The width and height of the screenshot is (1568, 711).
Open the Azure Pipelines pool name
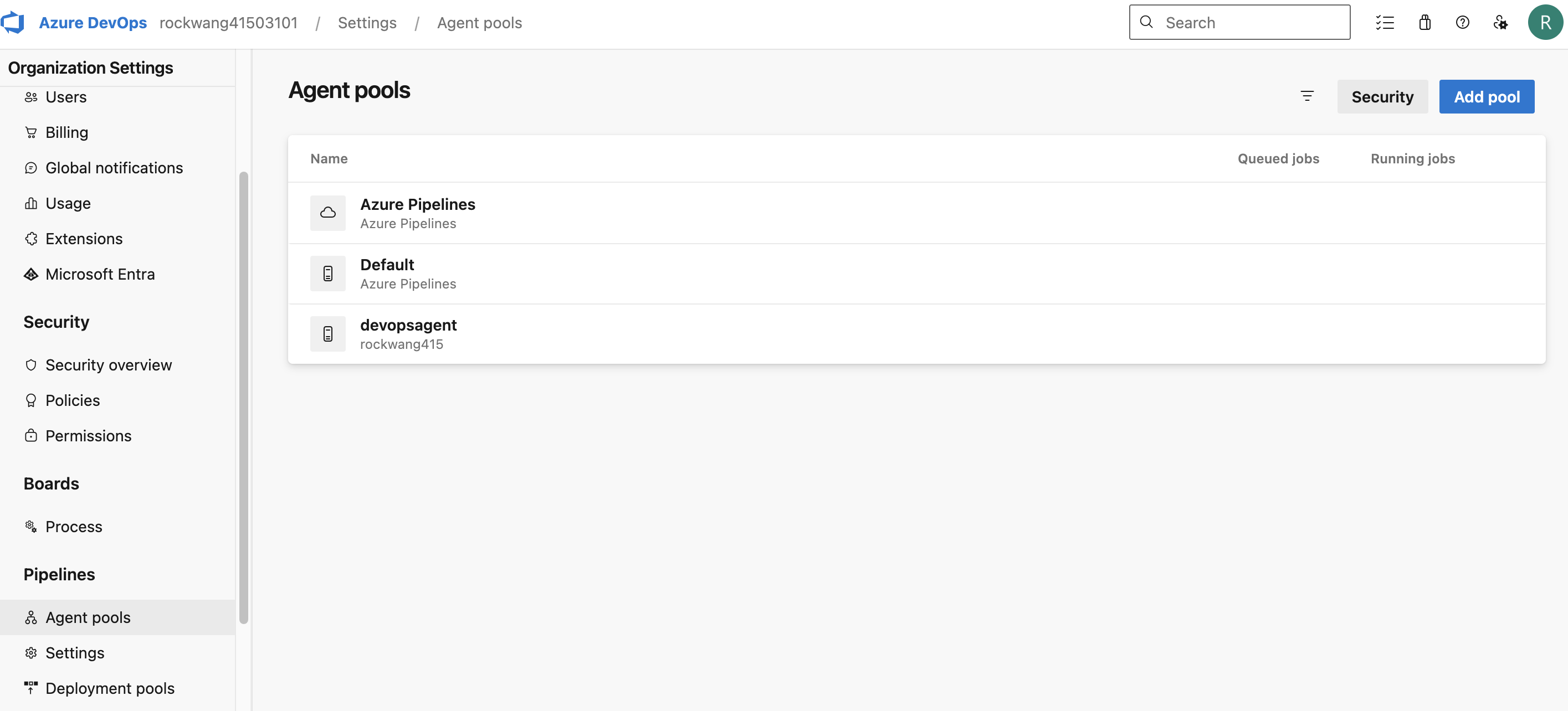point(418,204)
